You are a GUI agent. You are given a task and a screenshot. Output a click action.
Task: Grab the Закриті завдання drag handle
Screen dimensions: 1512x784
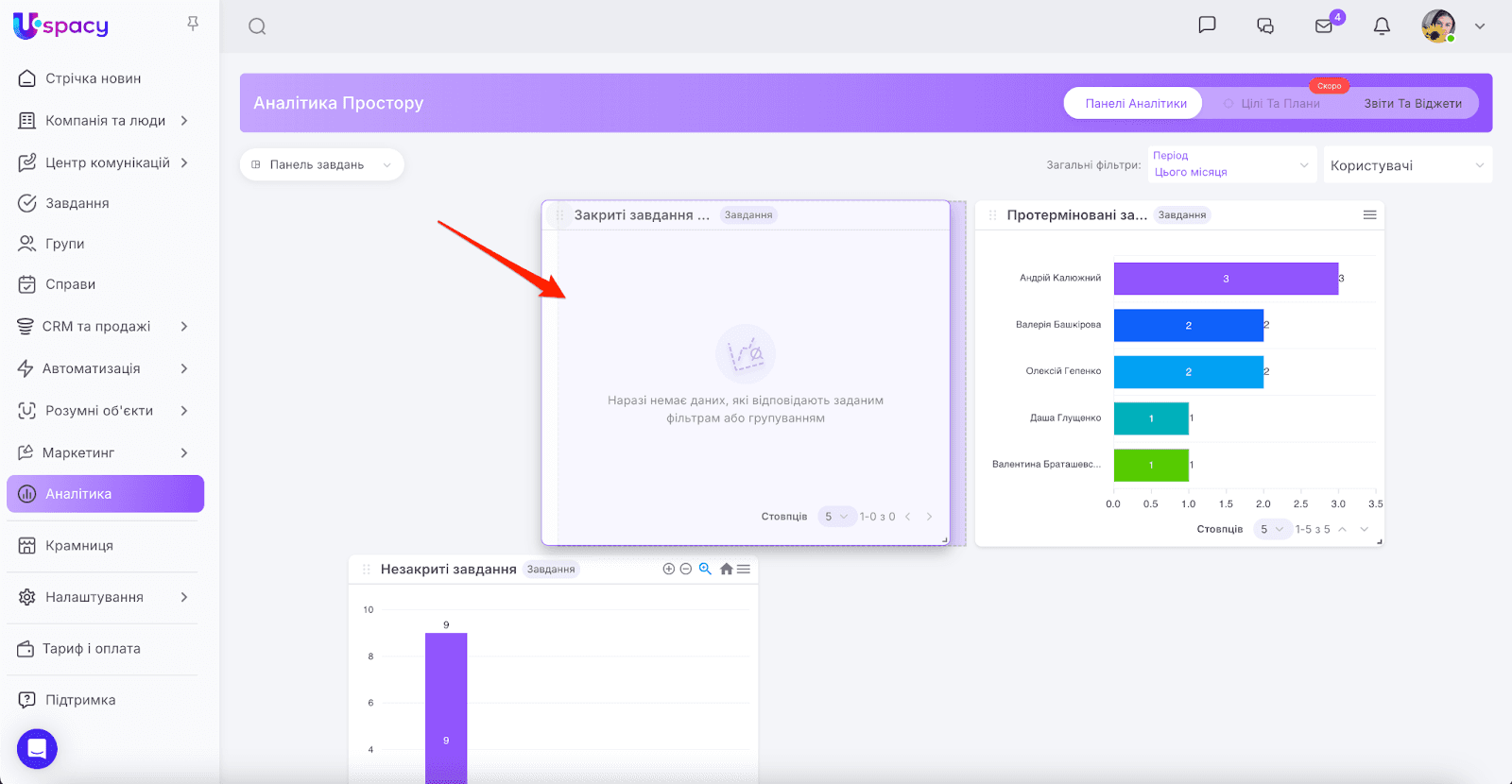(x=559, y=215)
